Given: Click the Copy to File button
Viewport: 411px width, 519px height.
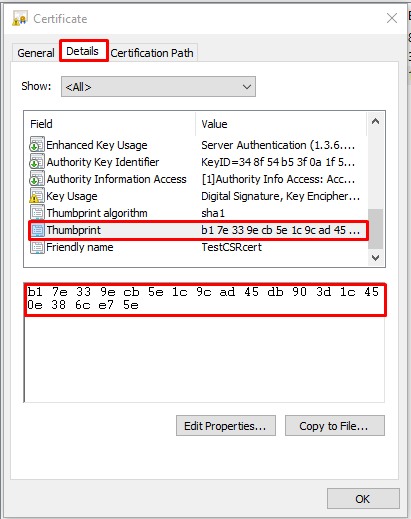Looking at the screenshot, I should pyautogui.click(x=335, y=426).
